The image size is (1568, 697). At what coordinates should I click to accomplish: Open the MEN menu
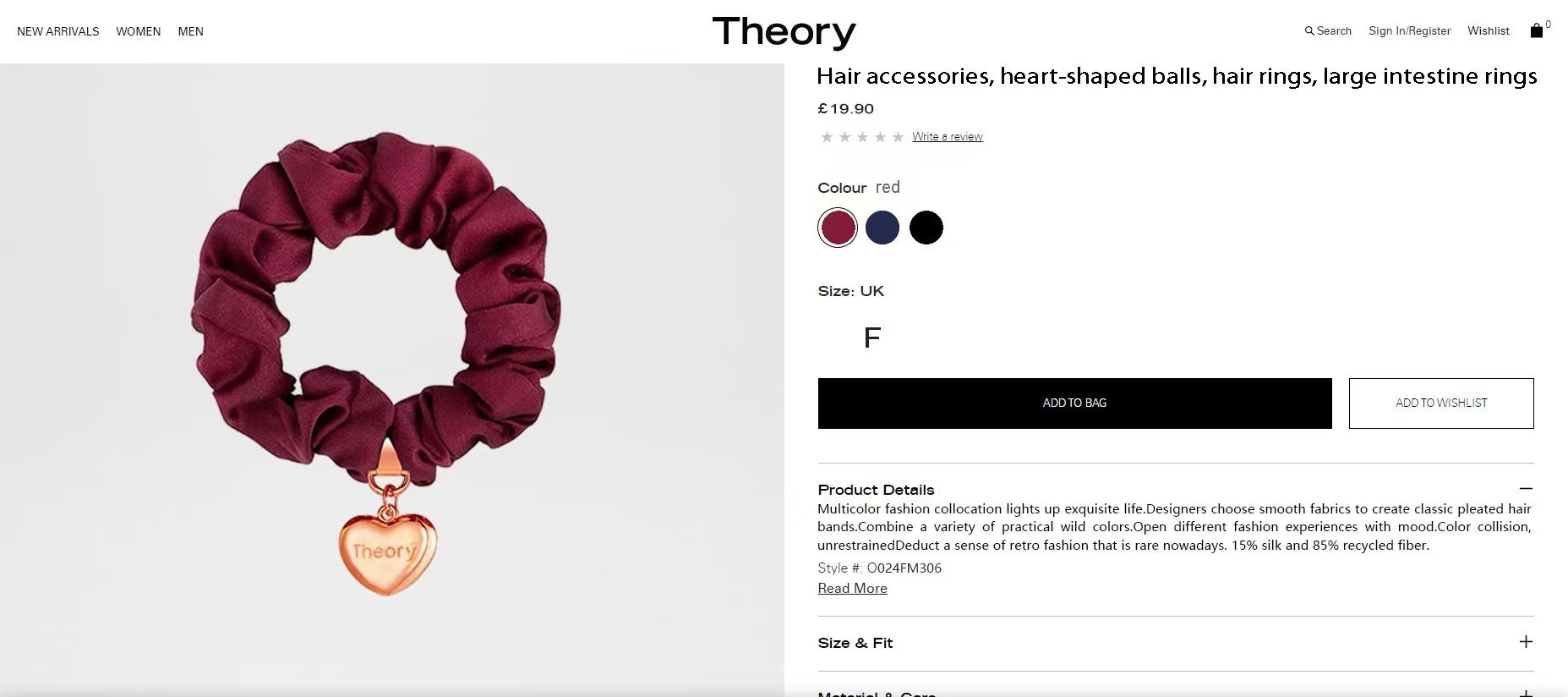click(x=190, y=31)
